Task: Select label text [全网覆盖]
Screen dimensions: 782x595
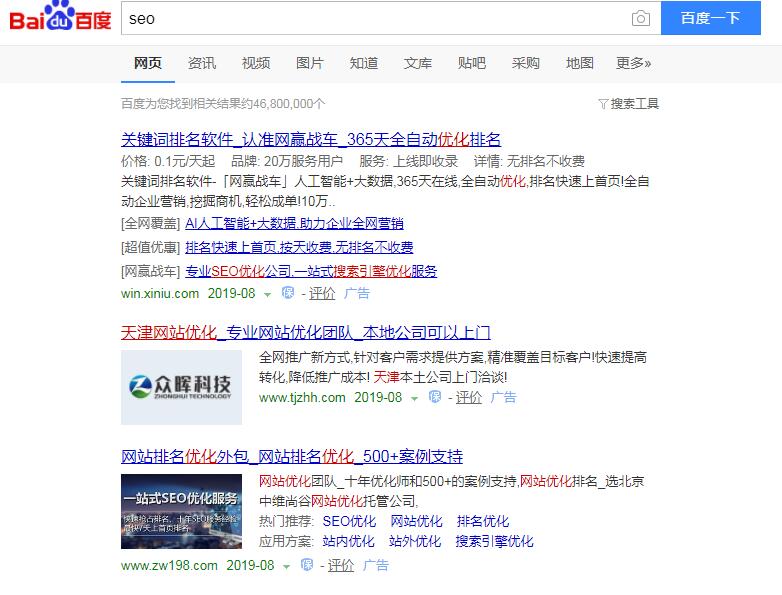Action: [x=151, y=223]
